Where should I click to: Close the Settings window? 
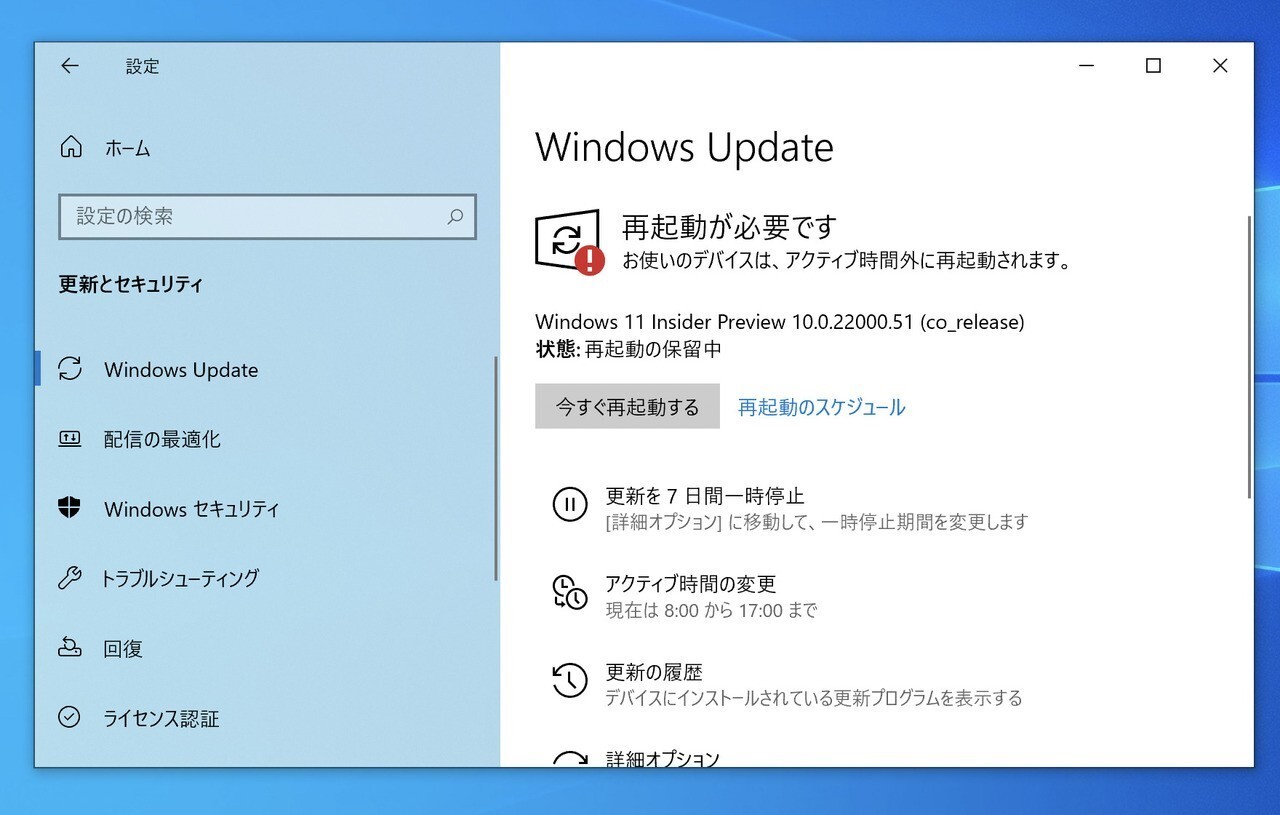pos(1220,66)
